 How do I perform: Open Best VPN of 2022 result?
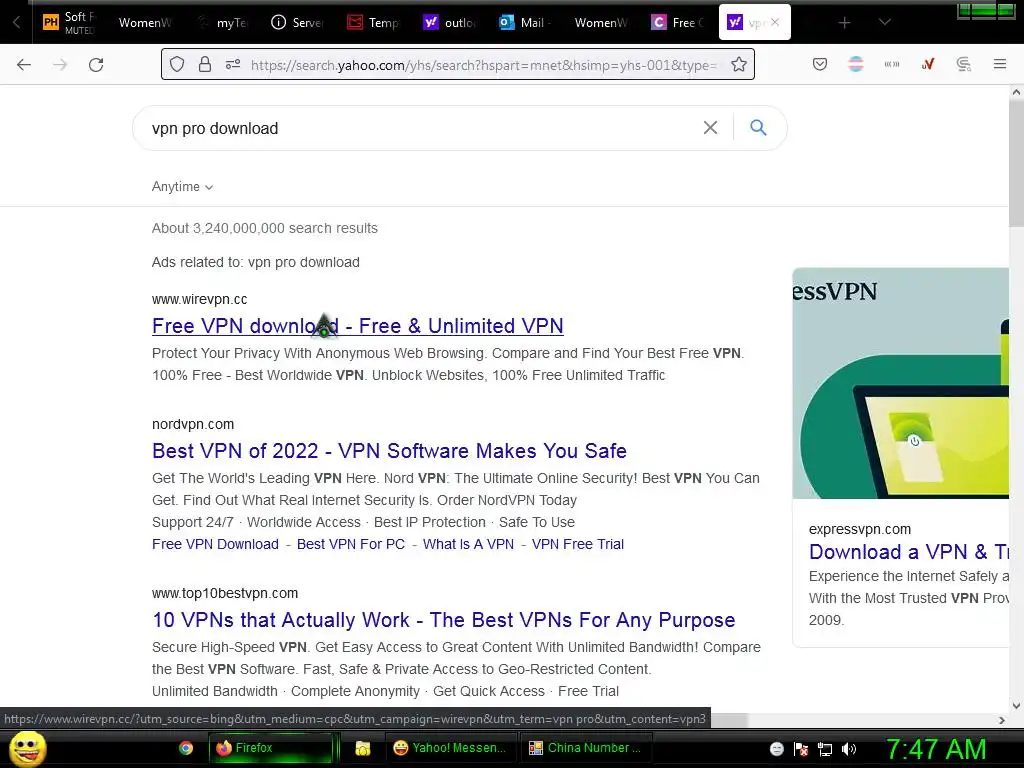[389, 451]
